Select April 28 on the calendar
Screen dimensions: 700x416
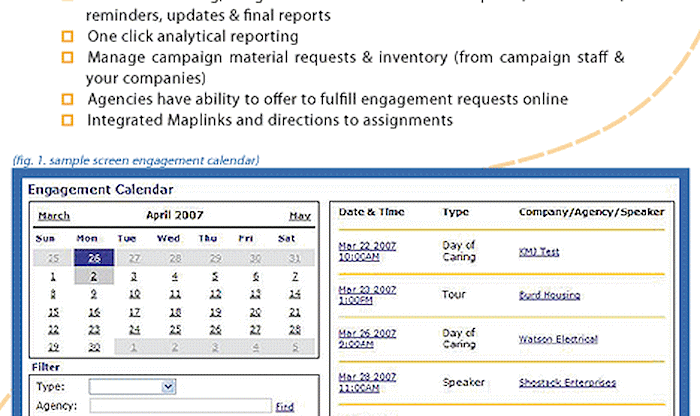click(x=294, y=328)
